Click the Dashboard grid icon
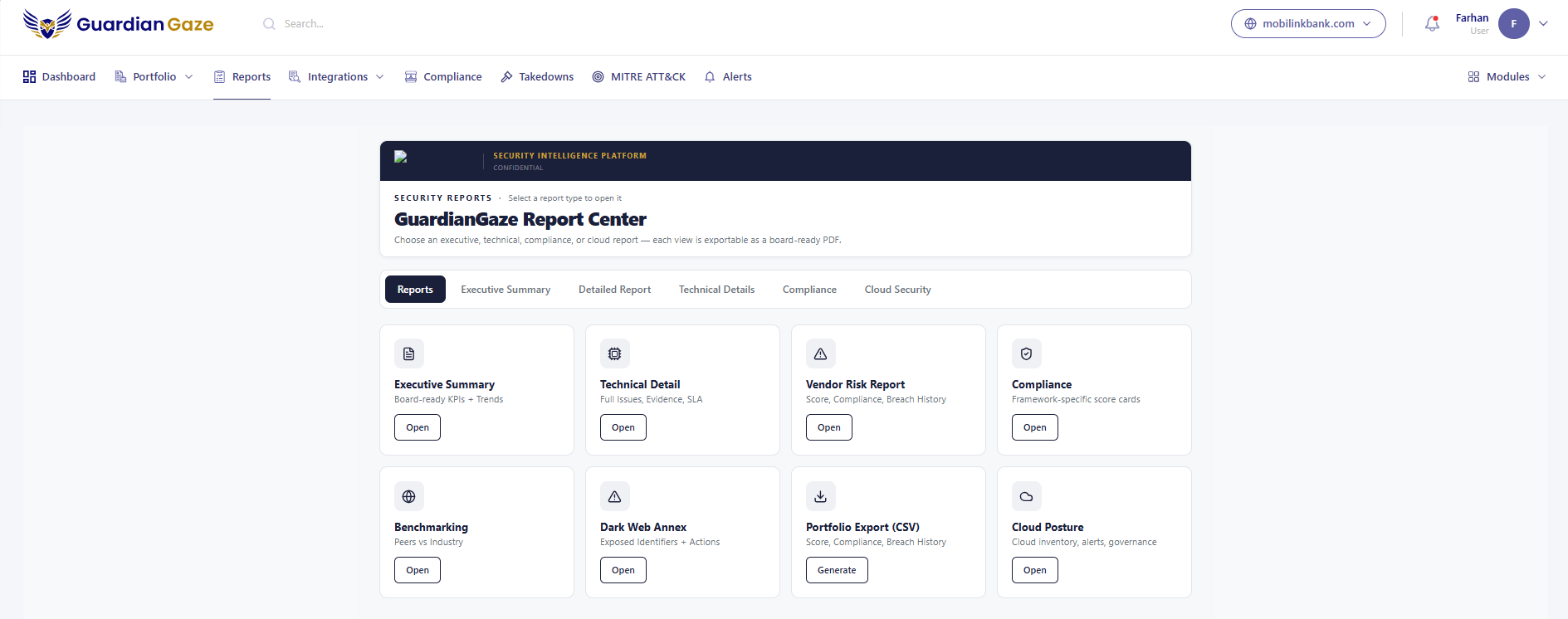This screenshot has width=1568, height=619. [x=30, y=77]
